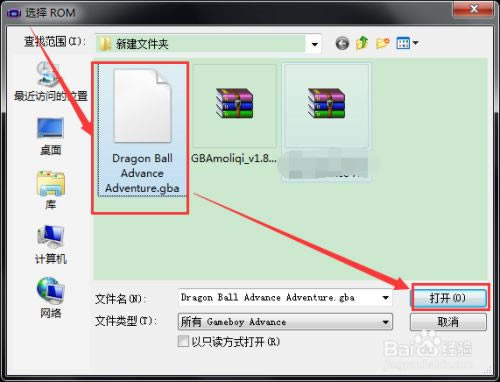The width and height of the screenshot is (500, 382).
Task: Expand the file name dropdown arrow
Action: [x=386, y=297]
